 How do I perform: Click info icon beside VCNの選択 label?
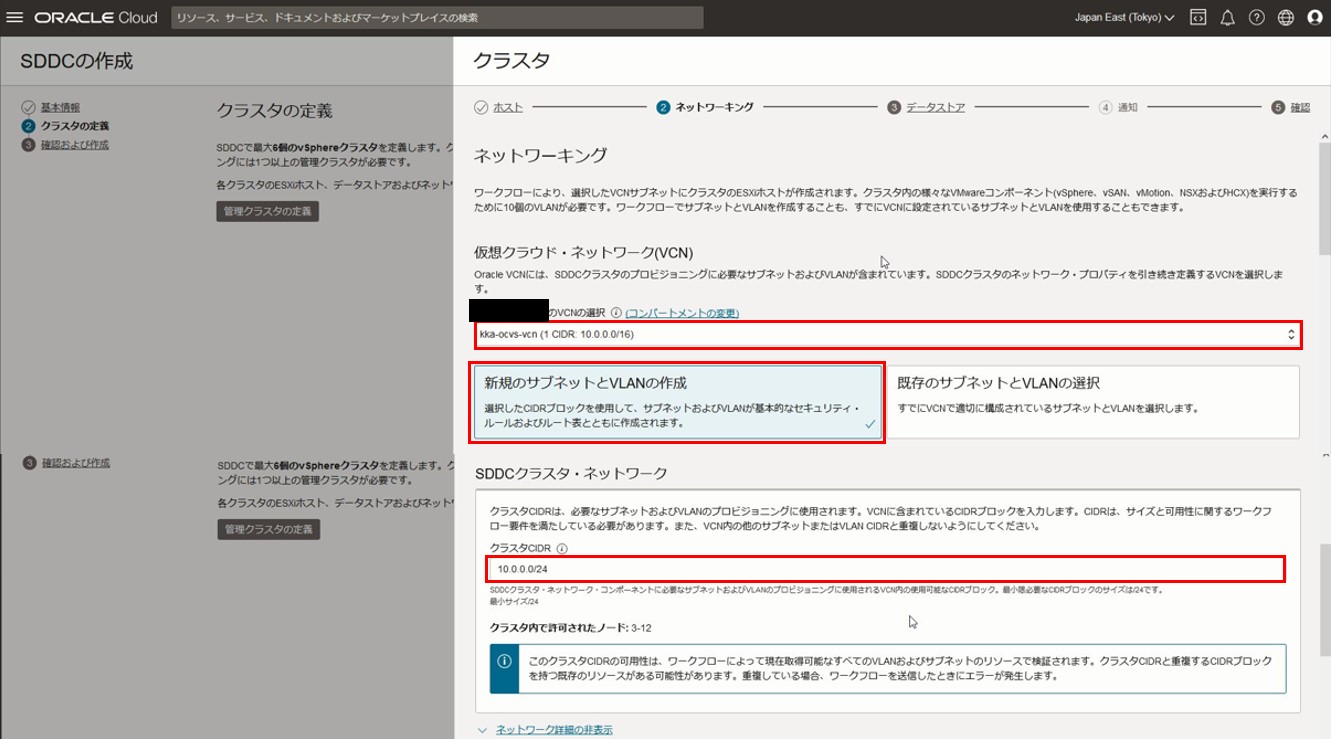(616, 313)
